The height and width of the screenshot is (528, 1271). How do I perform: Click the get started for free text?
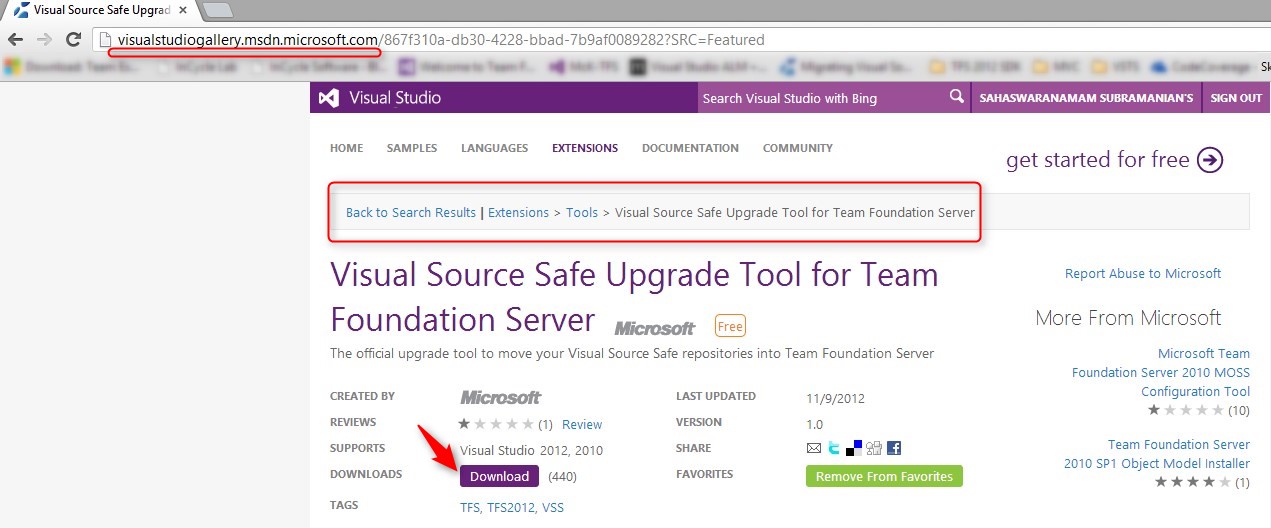point(1097,160)
